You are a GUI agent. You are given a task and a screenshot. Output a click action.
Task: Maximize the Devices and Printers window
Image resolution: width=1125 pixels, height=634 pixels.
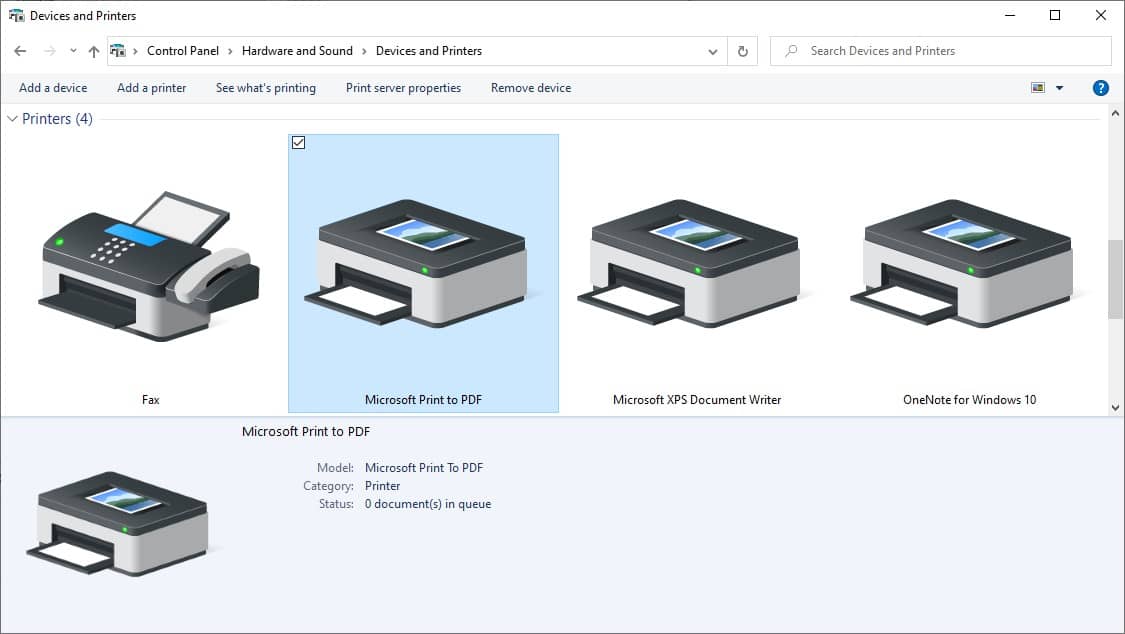click(x=1055, y=15)
